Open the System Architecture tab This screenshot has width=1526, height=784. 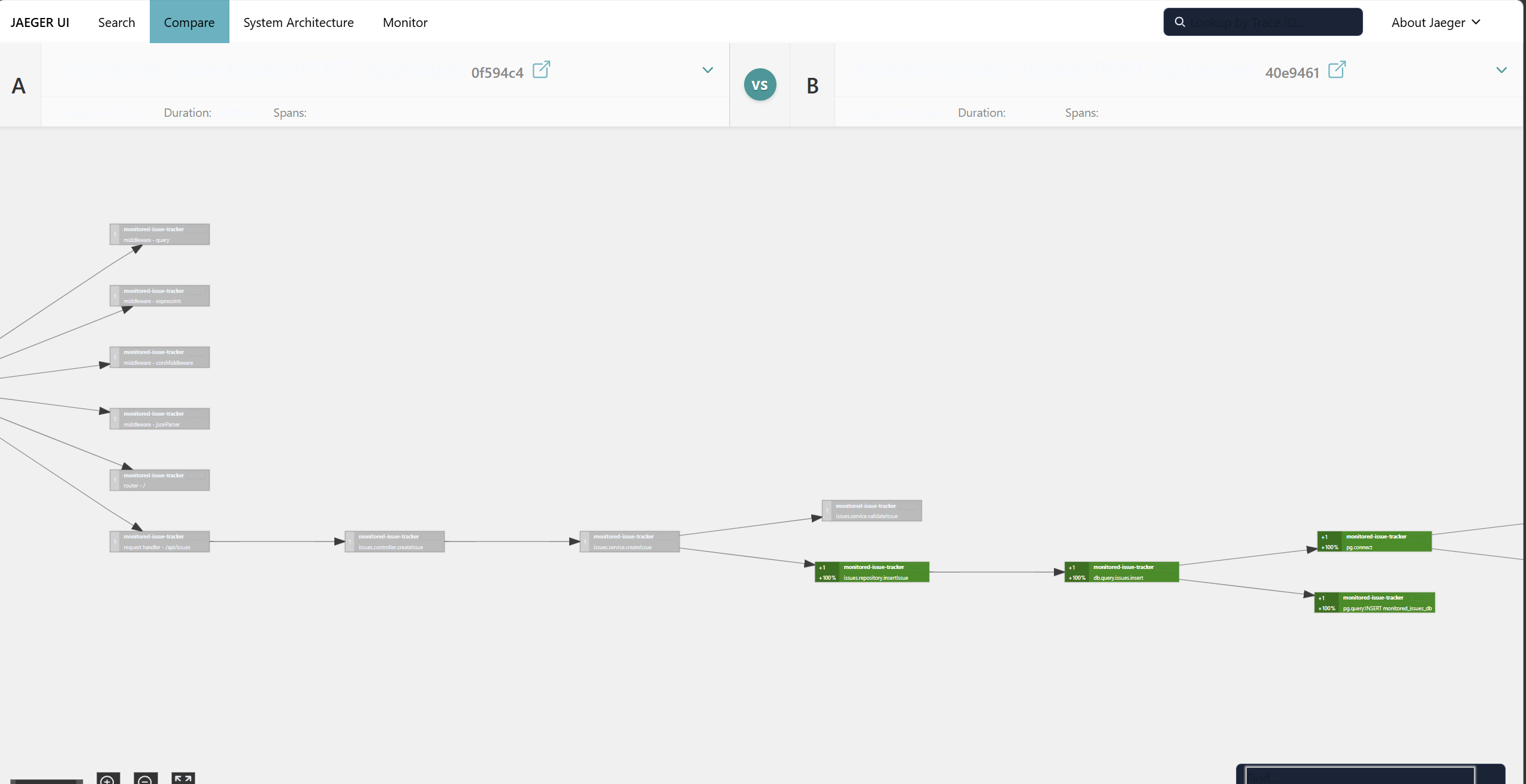298,22
